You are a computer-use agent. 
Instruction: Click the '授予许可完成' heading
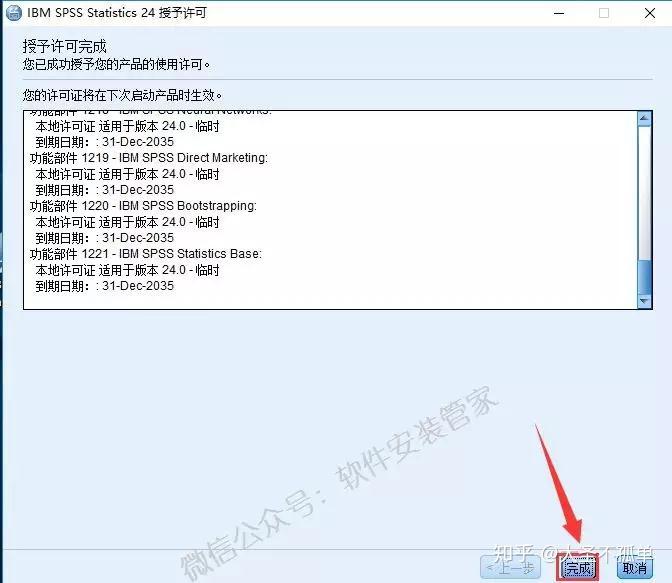point(64,46)
